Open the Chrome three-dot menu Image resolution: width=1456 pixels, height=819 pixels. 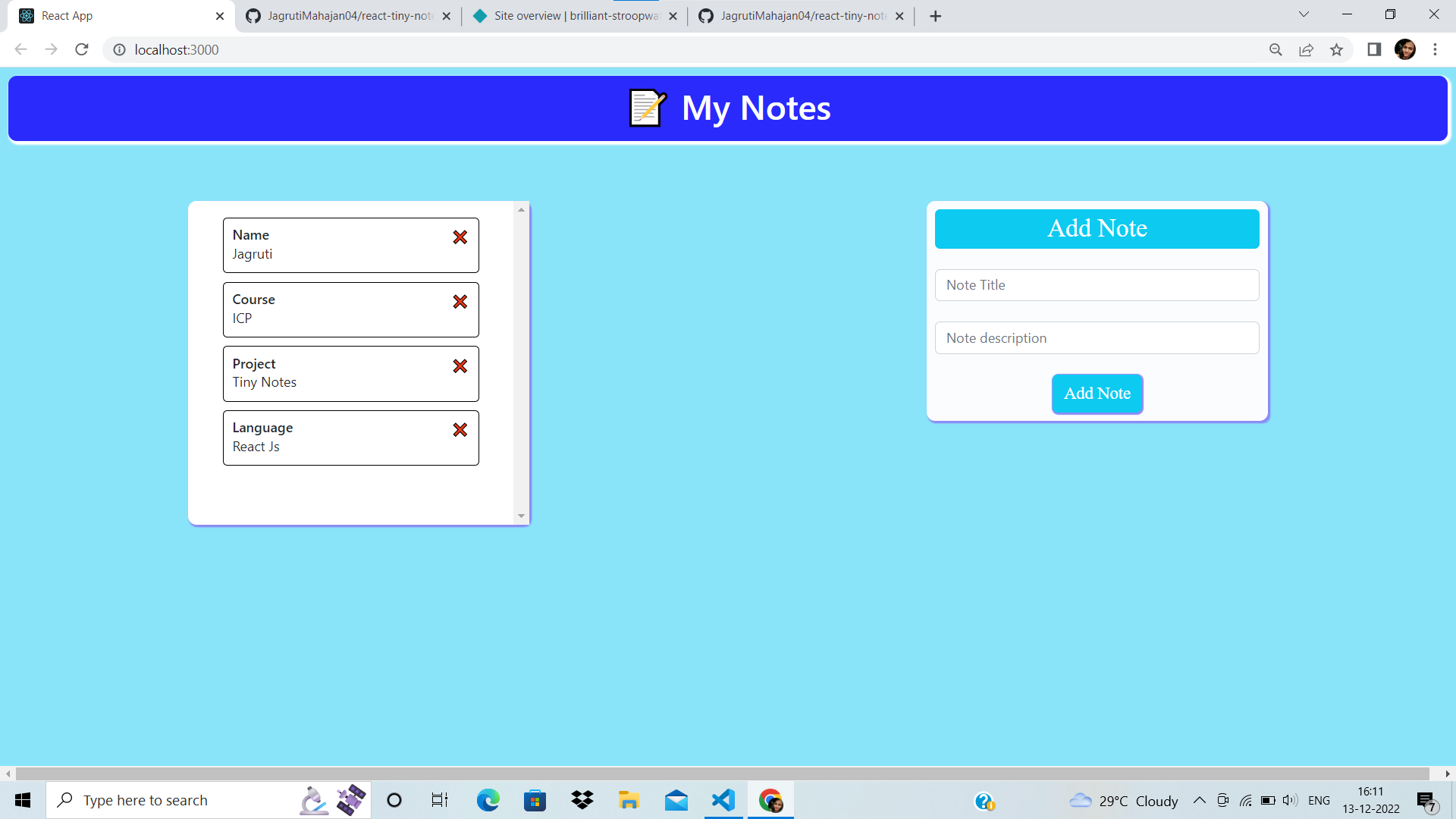tap(1435, 50)
